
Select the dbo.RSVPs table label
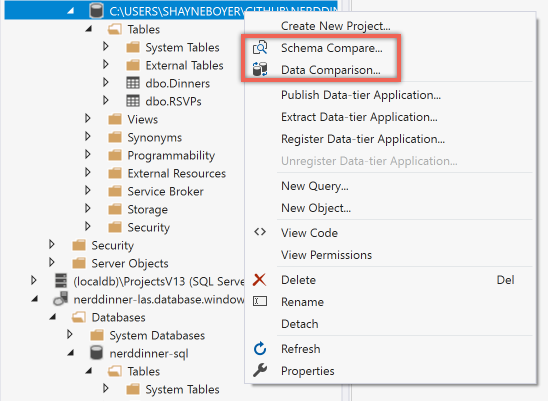click(x=173, y=101)
